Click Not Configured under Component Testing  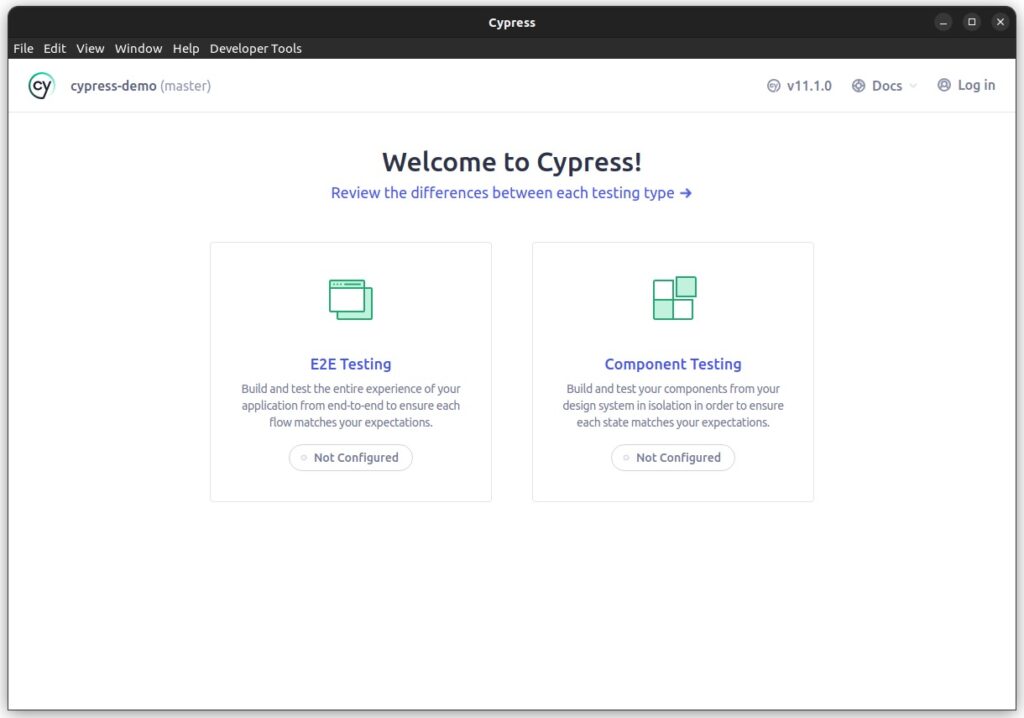tap(673, 457)
